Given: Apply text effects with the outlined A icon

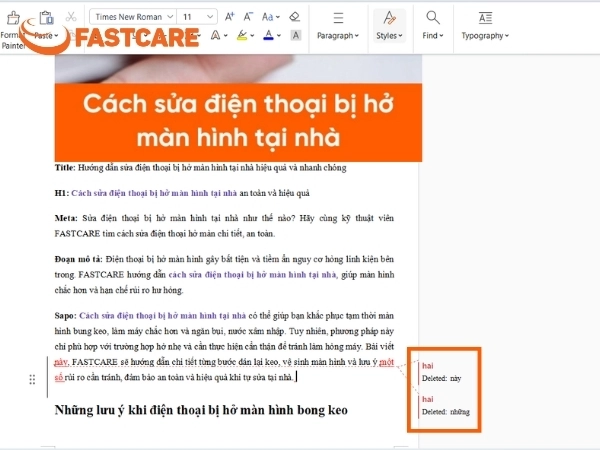Looking at the screenshot, I should tap(215, 36).
